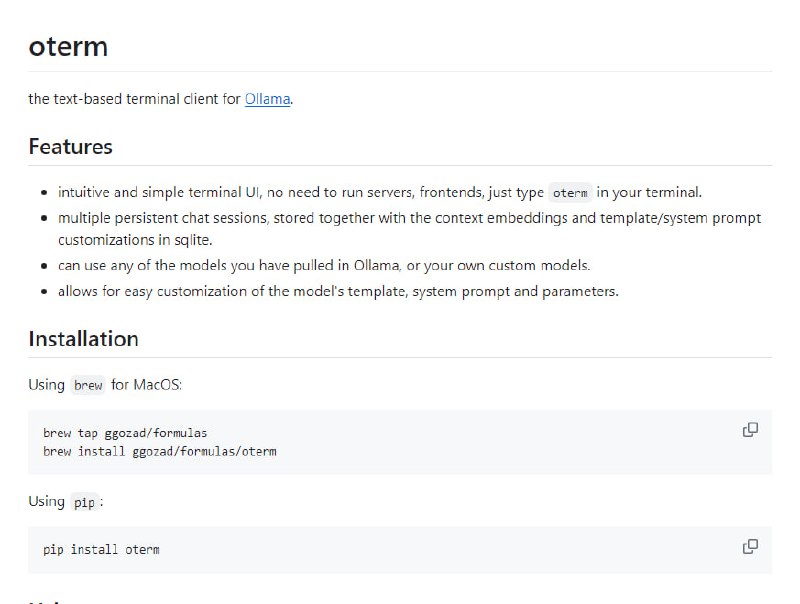Click the inline oterm code in first bullet
Screen dimensions: 800x604
pyautogui.click(x=570, y=193)
